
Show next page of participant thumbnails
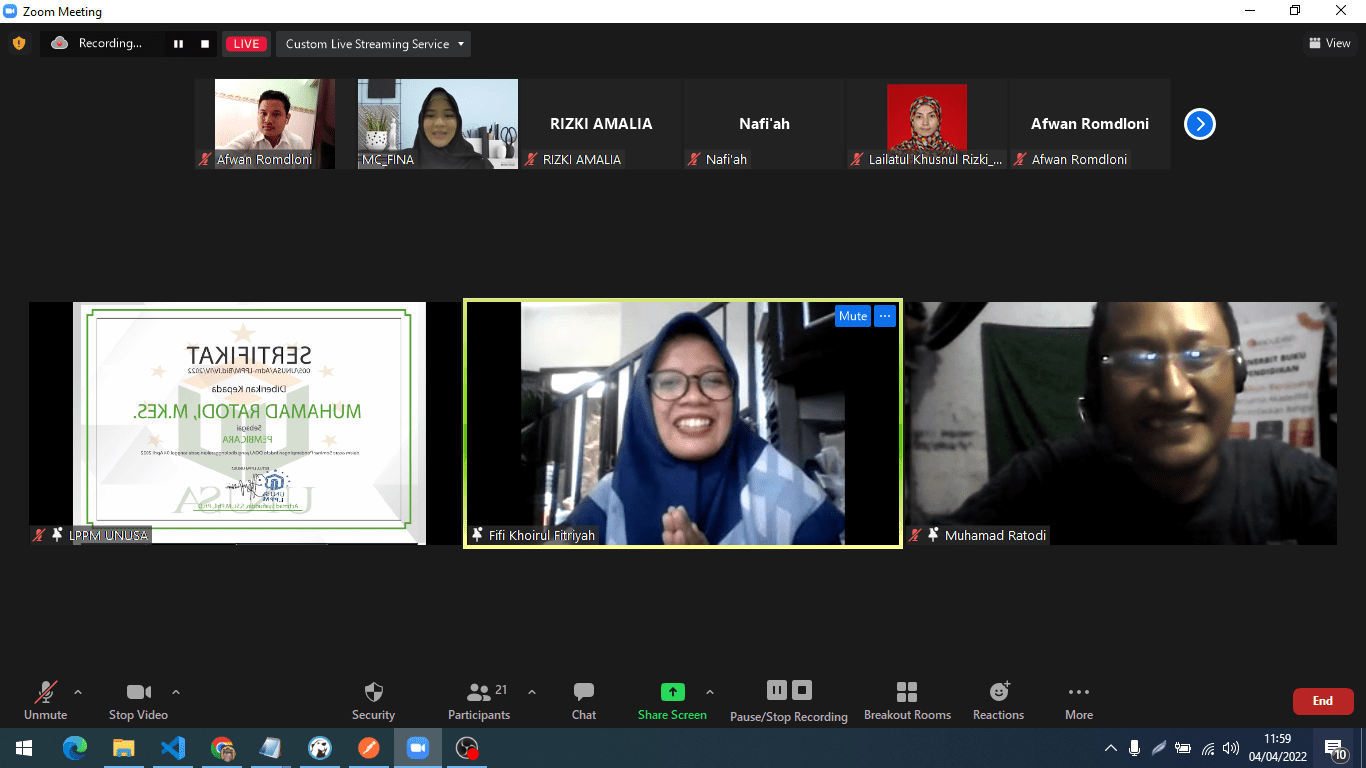(x=1199, y=124)
